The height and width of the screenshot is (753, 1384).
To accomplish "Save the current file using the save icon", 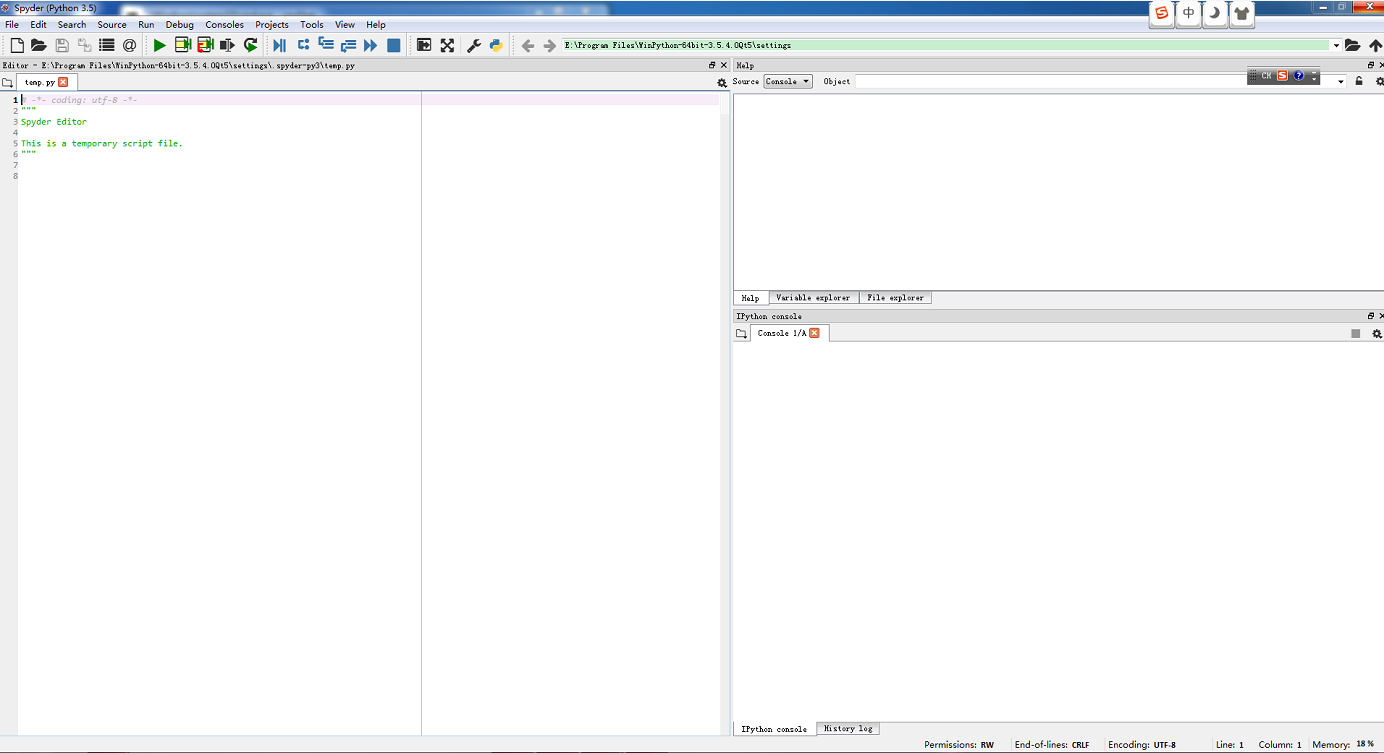I will click(60, 45).
